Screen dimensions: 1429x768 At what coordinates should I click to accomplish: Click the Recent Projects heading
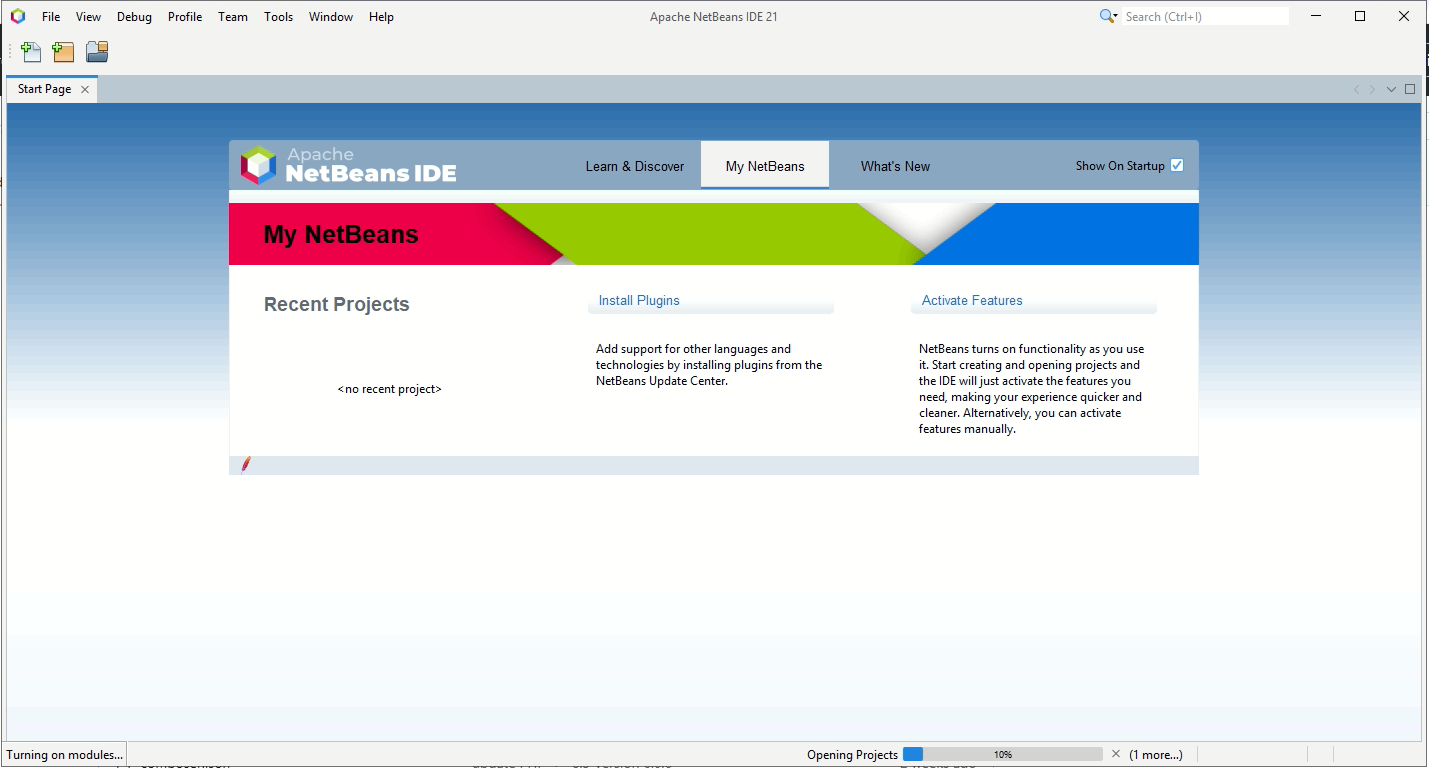[337, 304]
